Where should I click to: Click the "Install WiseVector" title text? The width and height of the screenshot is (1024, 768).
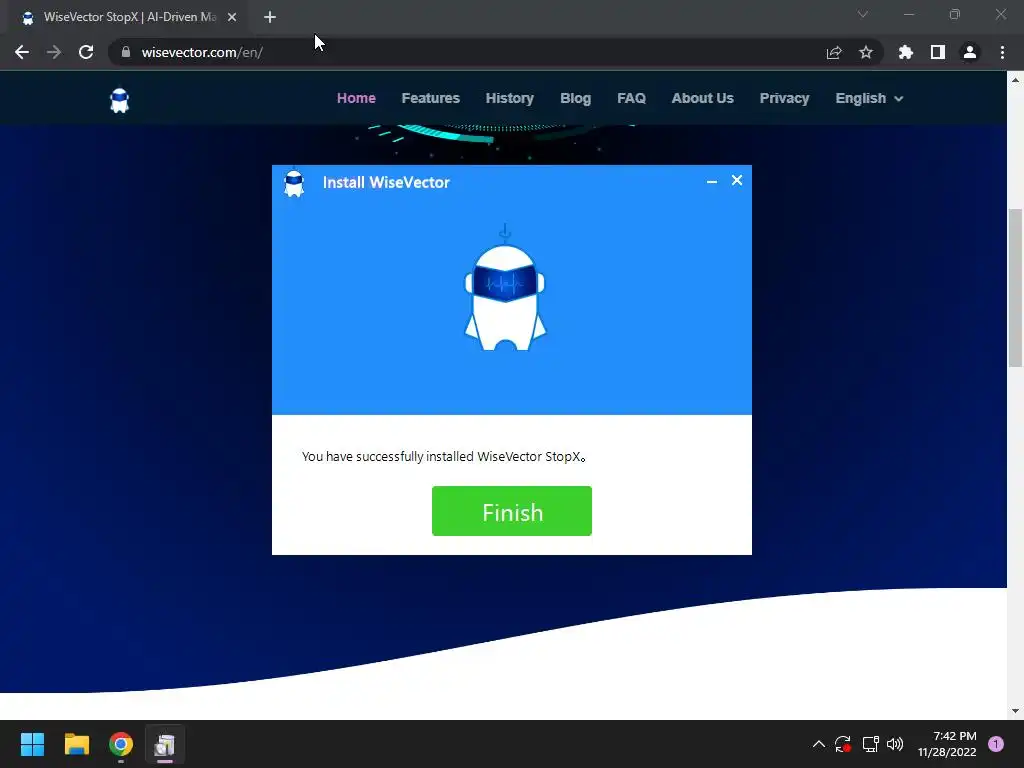pos(386,182)
